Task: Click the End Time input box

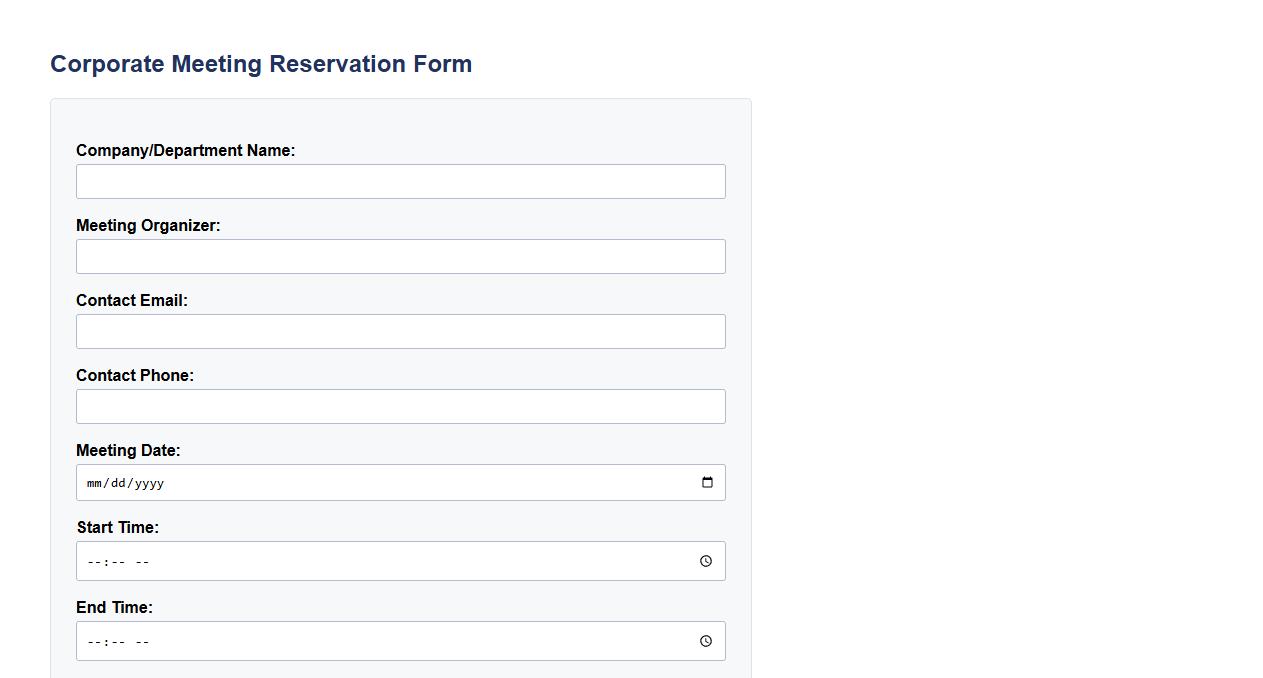Action: click(x=300, y=640)
